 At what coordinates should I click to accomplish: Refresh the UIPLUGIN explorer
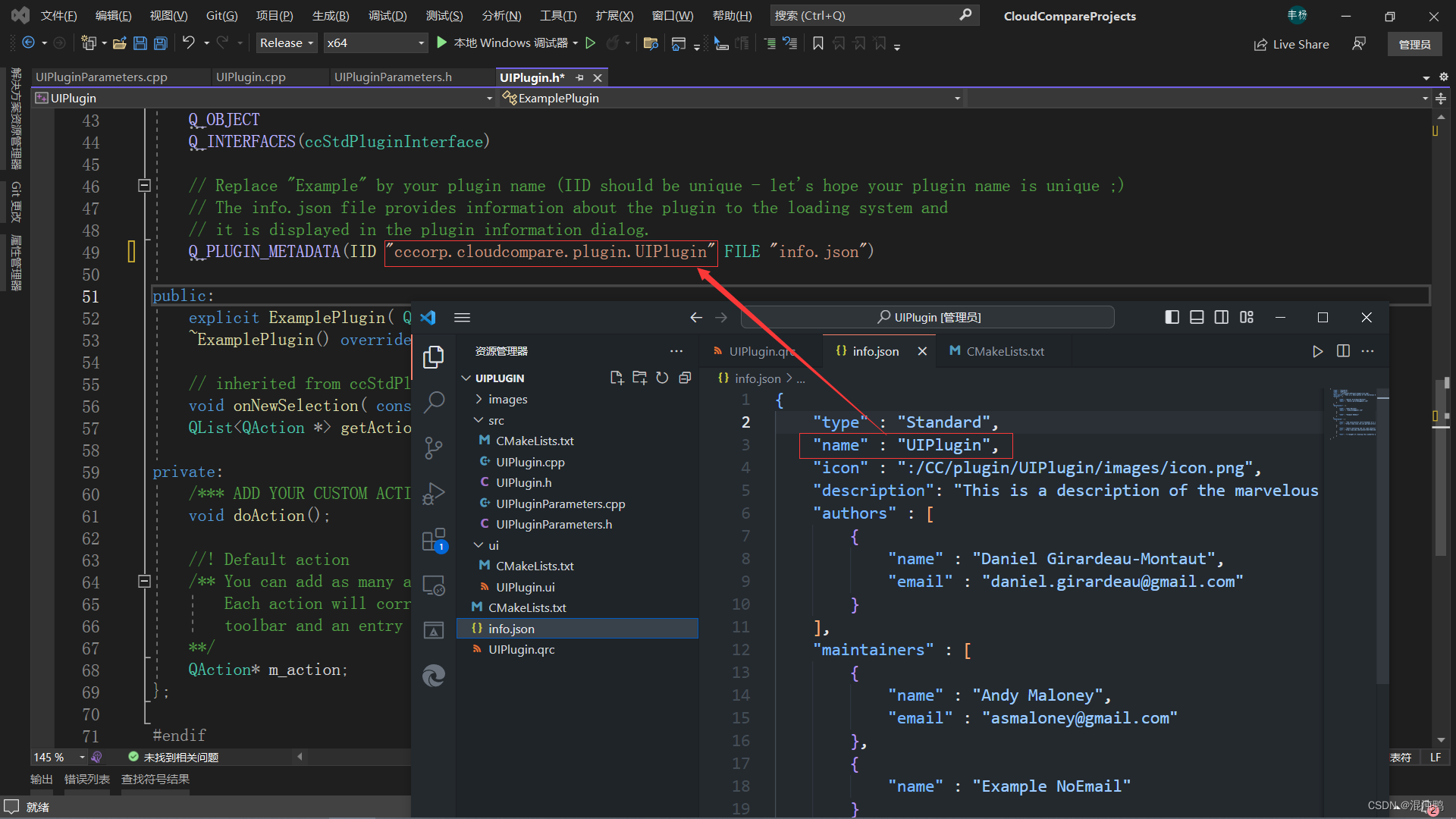point(662,378)
